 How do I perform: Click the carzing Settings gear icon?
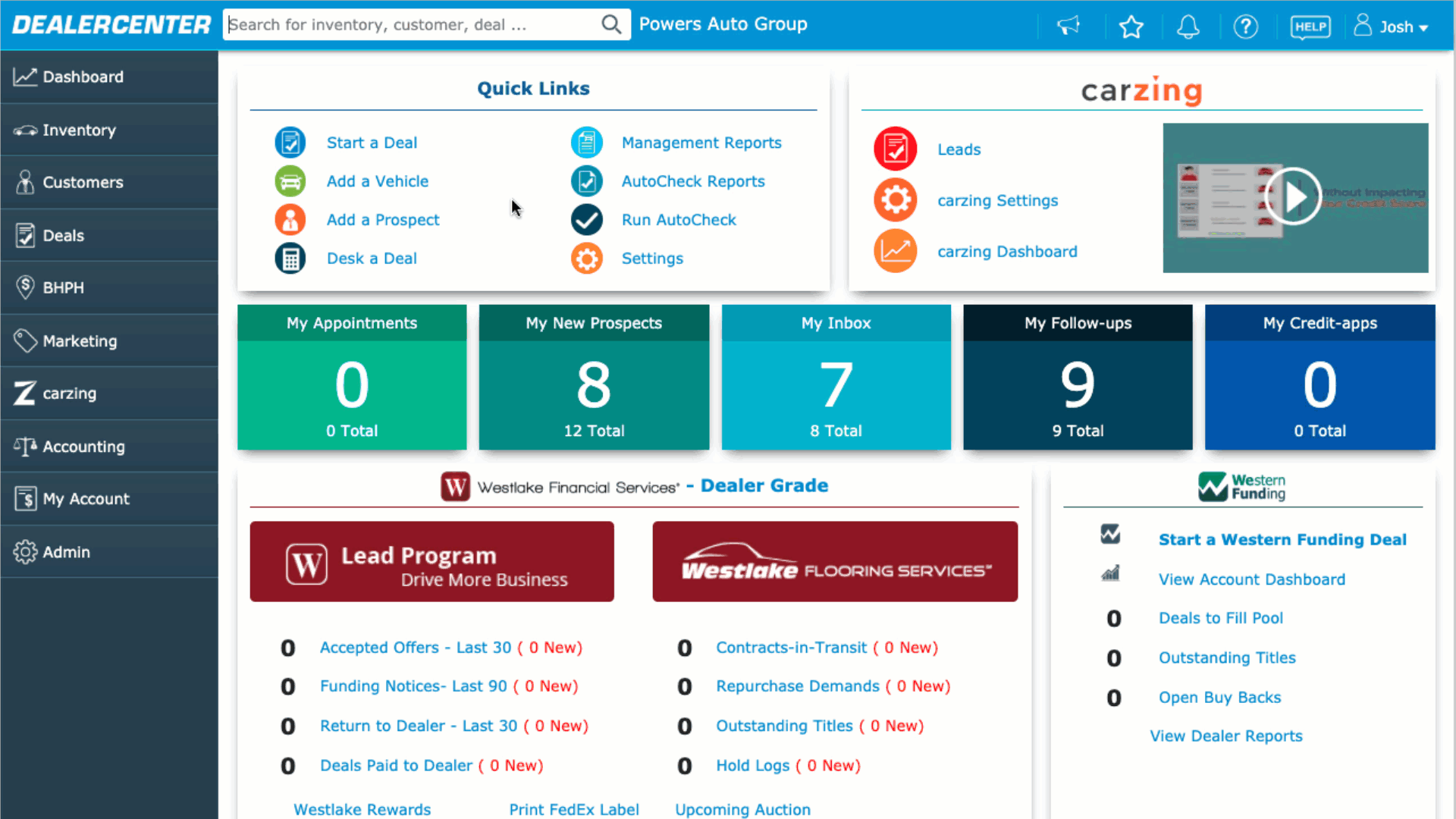tap(895, 200)
